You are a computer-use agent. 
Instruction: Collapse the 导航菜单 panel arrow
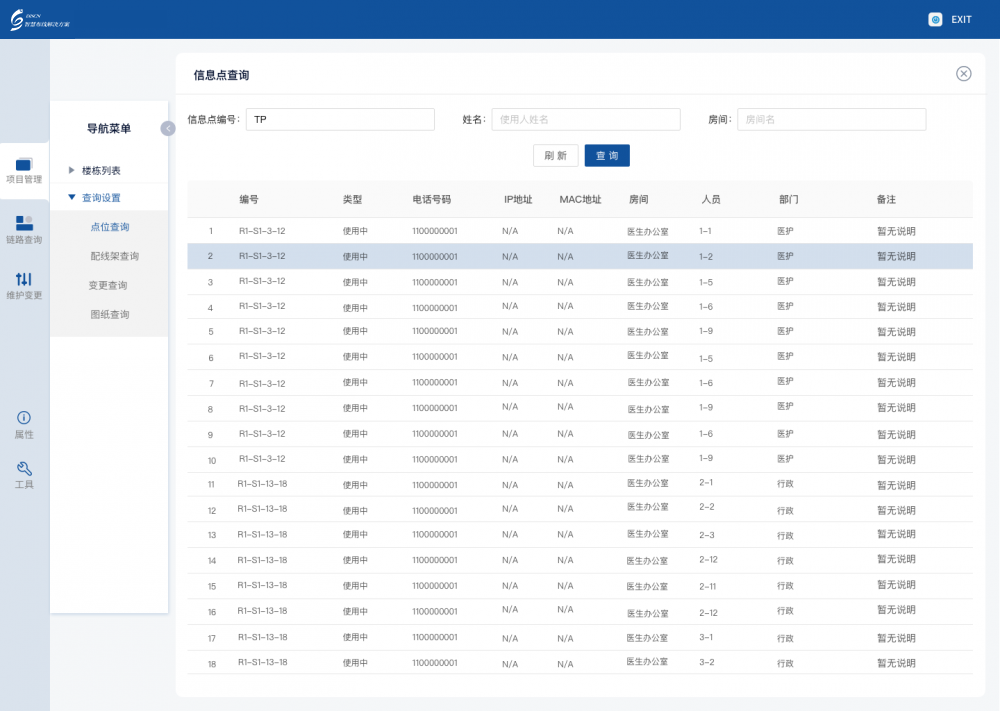click(168, 129)
